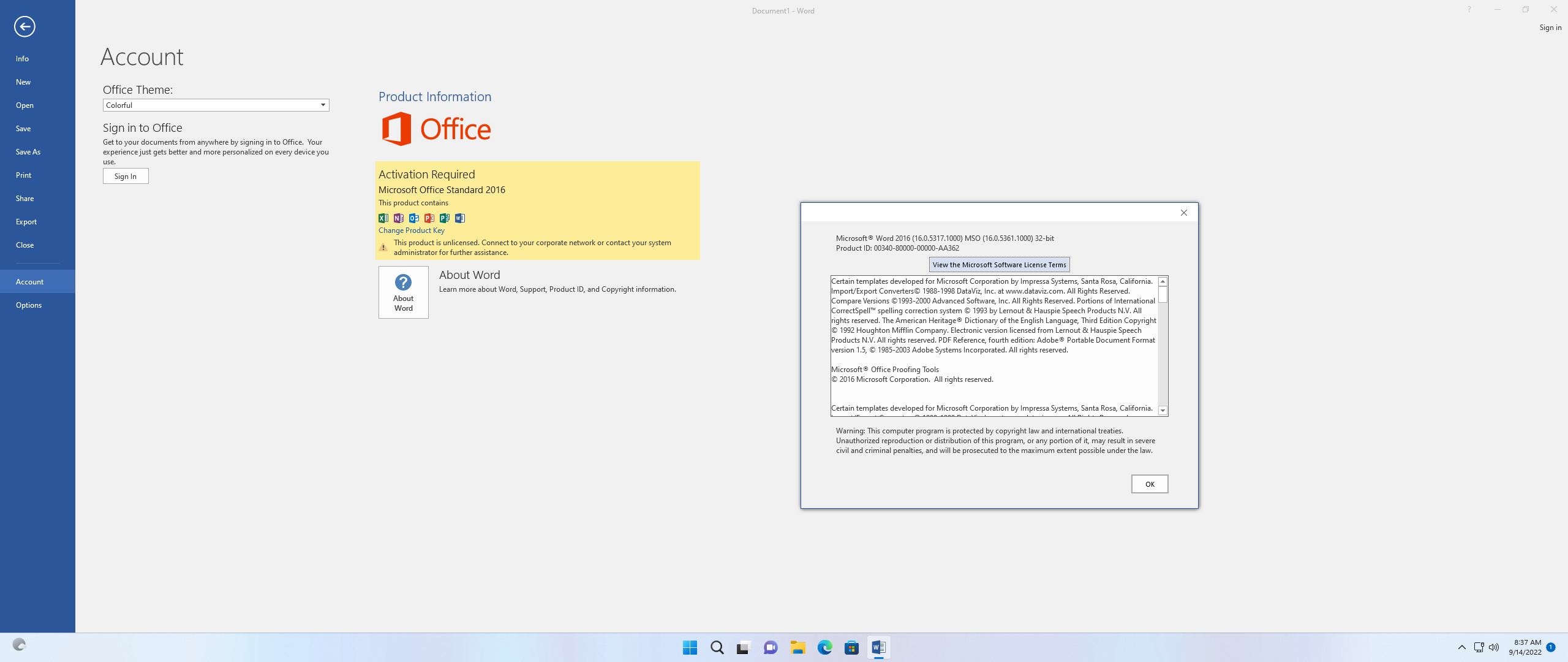Choose Close in the backstage menu

[x=37, y=245]
